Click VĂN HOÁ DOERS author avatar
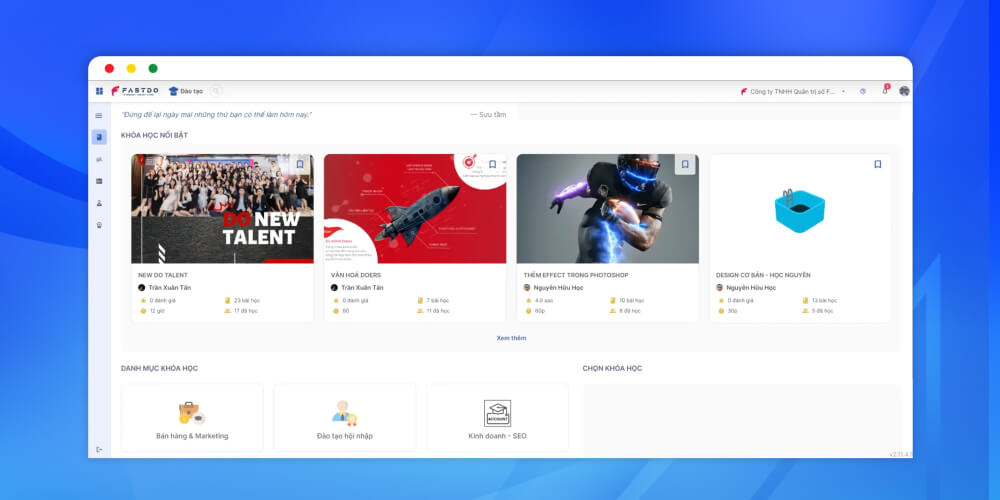Viewport: 1000px width, 500px height. tap(334, 288)
